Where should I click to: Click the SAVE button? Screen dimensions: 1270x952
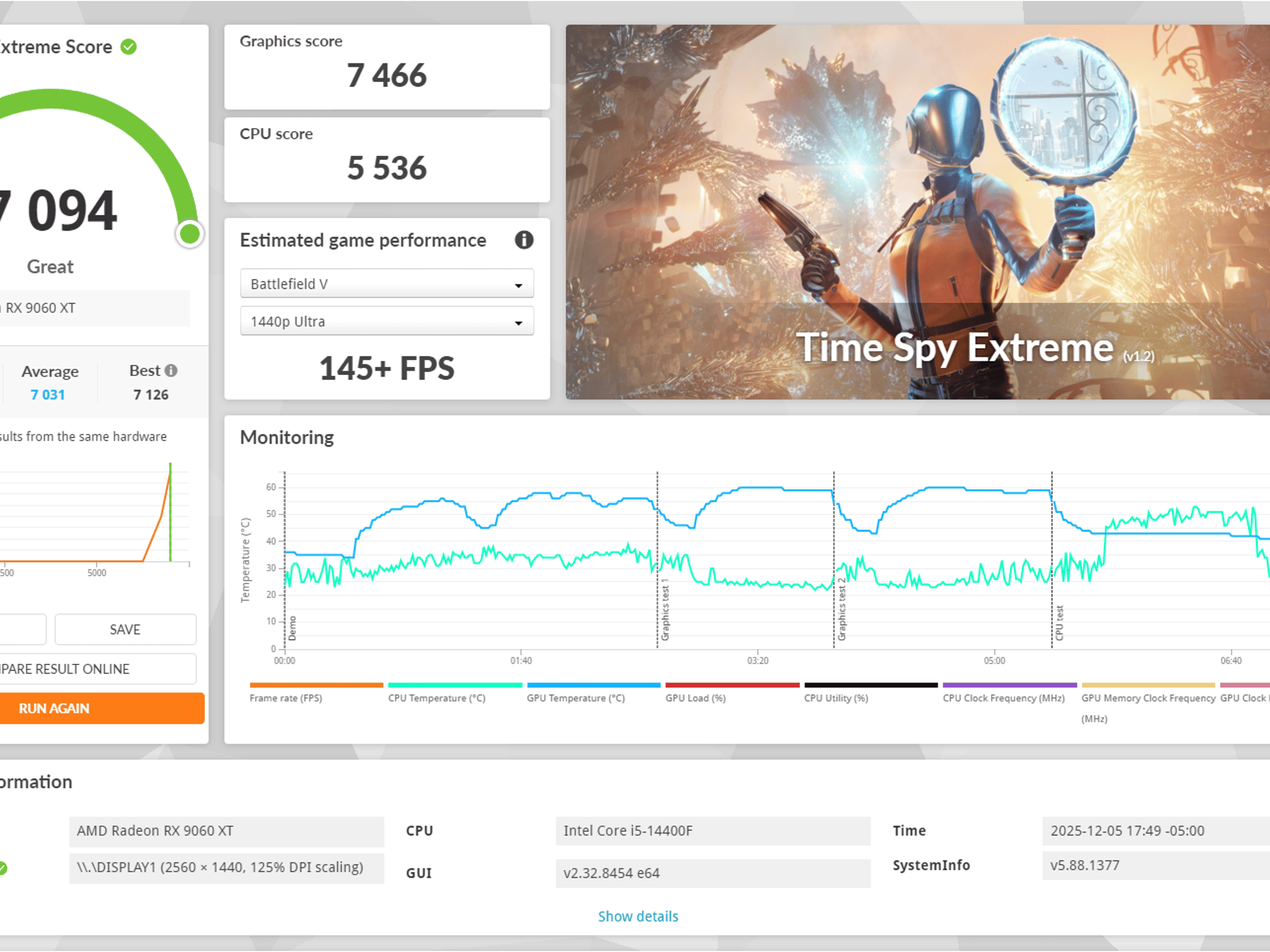(125, 629)
